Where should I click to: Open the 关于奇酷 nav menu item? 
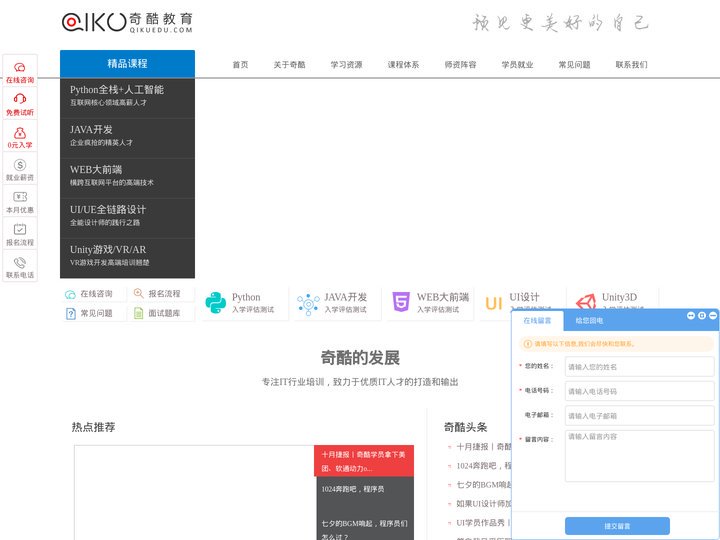tap(289, 65)
